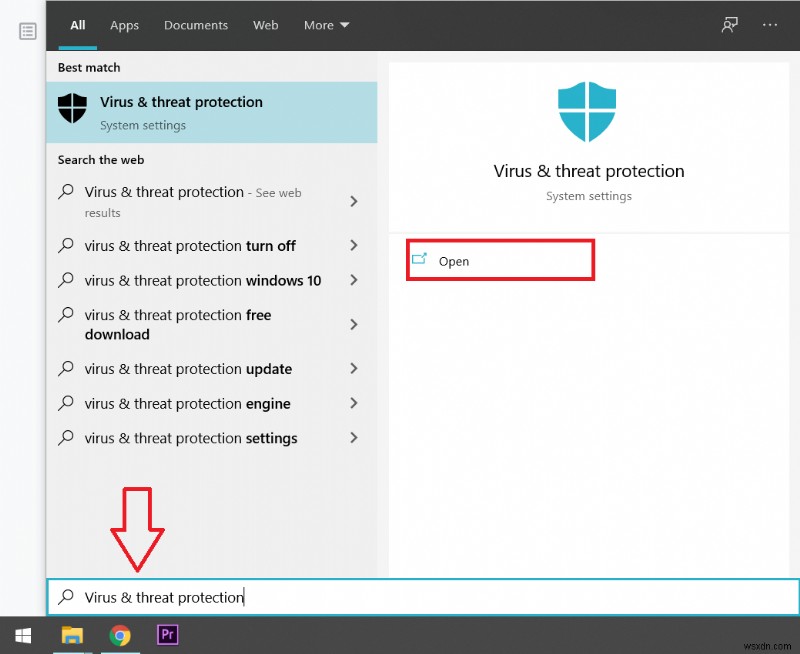800x654 pixels.
Task: Open Google Chrome from the taskbar
Action: tap(120, 635)
